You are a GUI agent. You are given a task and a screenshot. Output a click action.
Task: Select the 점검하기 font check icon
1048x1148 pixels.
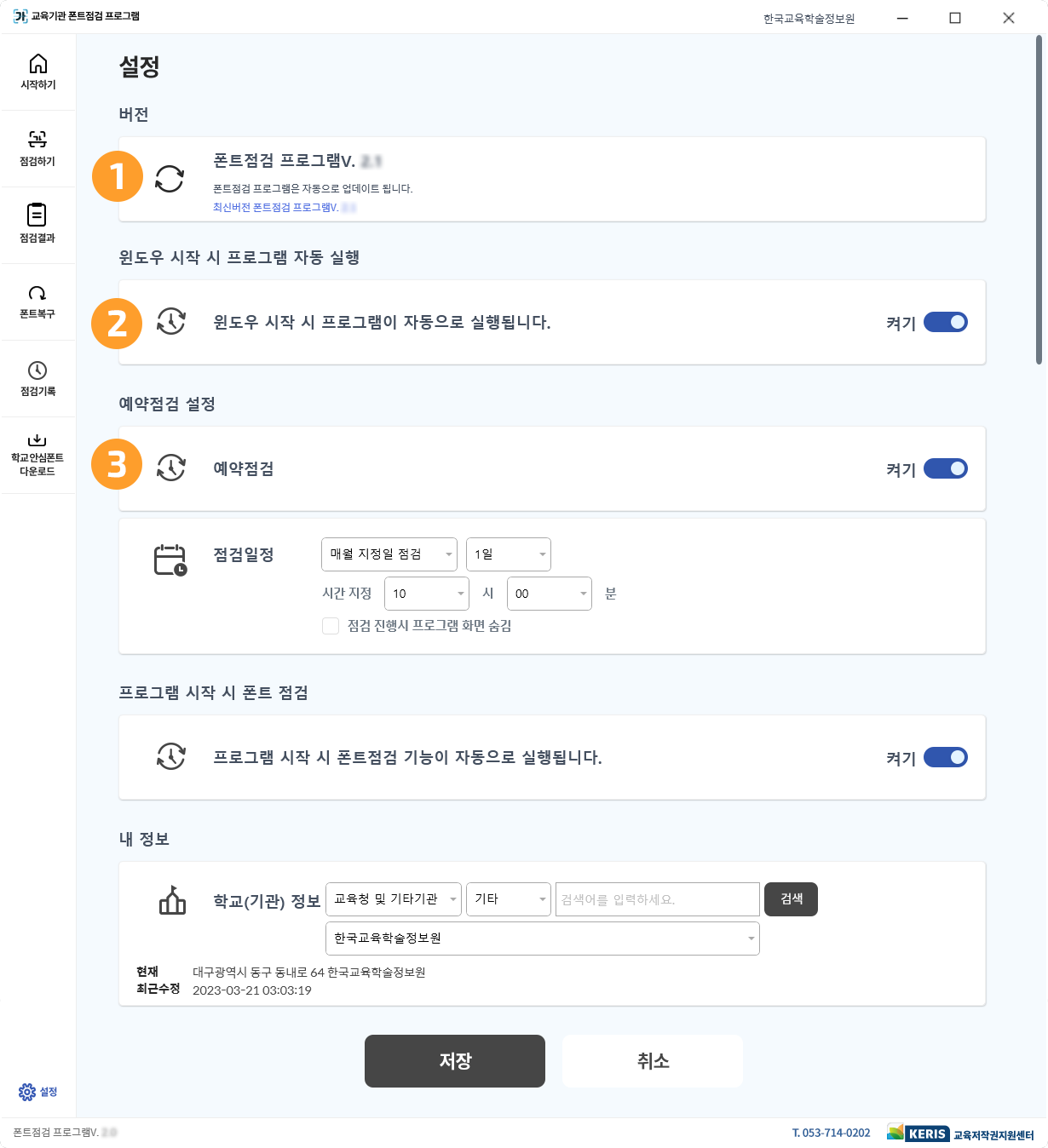(x=38, y=149)
